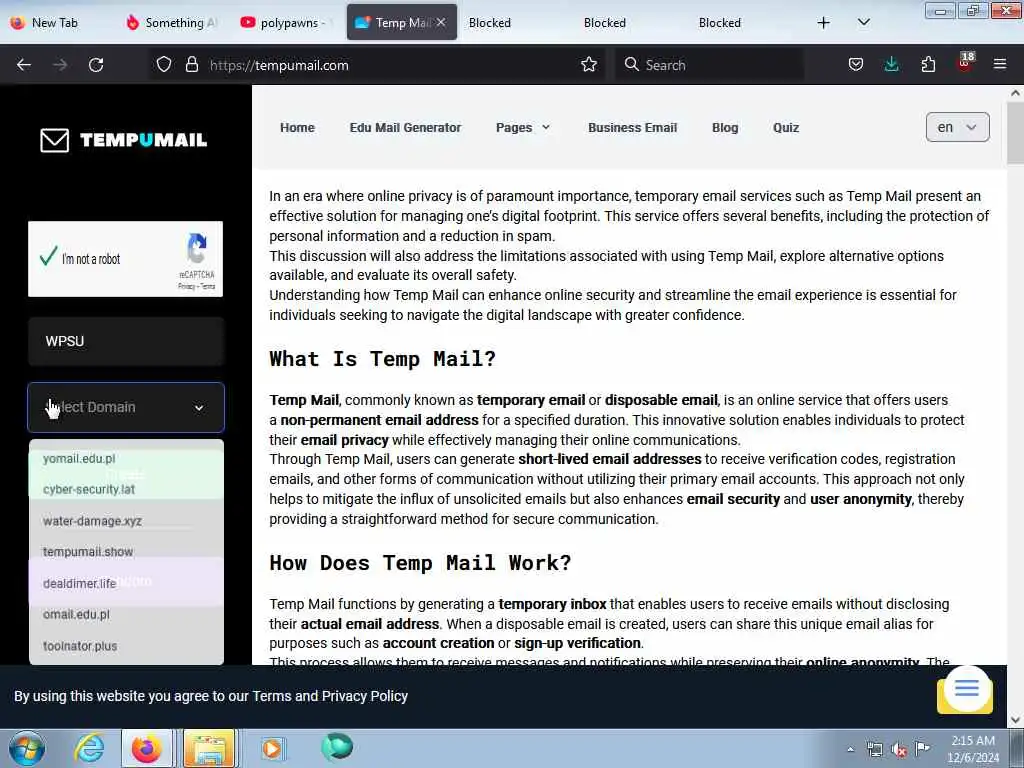Open the Extensions puzzle icon

(x=928, y=65)
